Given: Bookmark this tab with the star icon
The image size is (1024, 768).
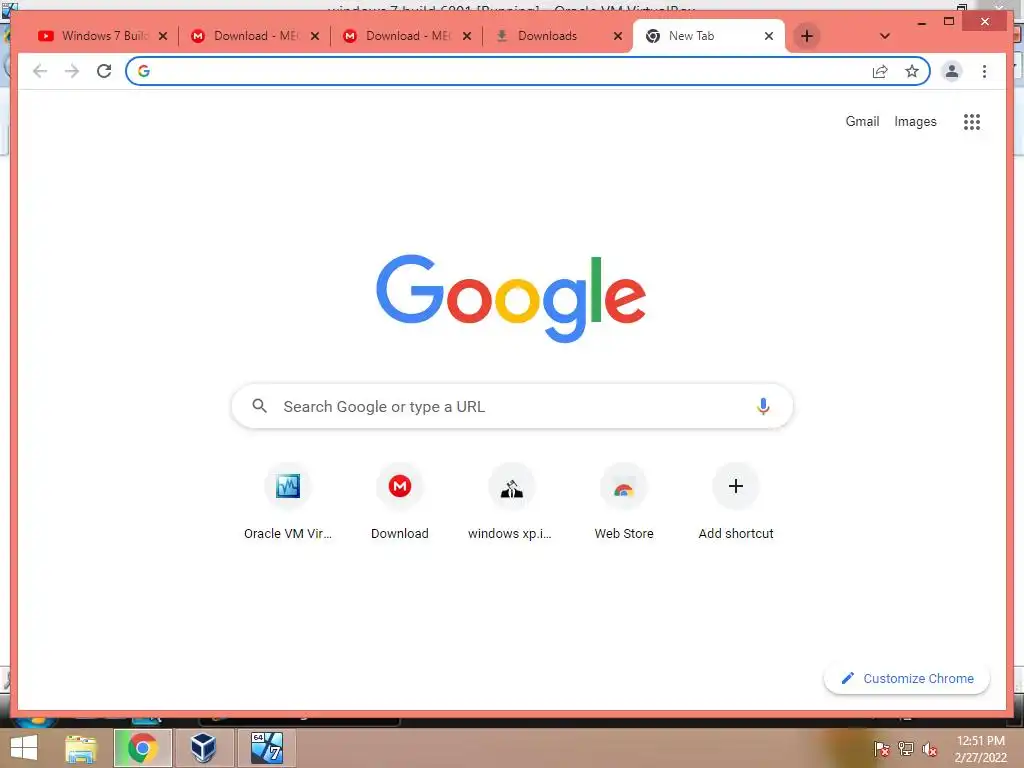Looking at the screenshot, I should point(912,71).
